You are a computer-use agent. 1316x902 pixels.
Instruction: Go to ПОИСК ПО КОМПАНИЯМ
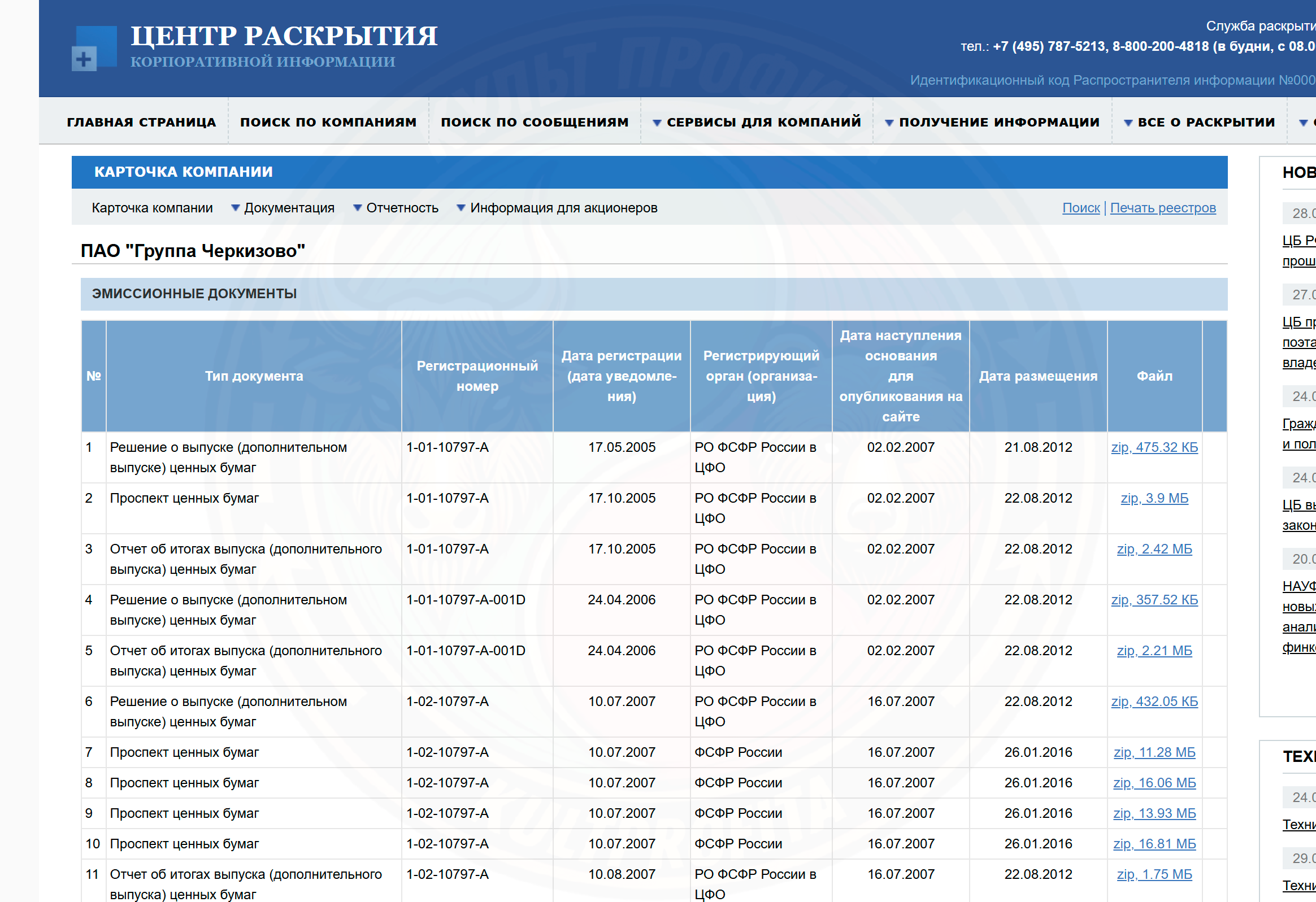pyautogui.click(x=328, y=122)
